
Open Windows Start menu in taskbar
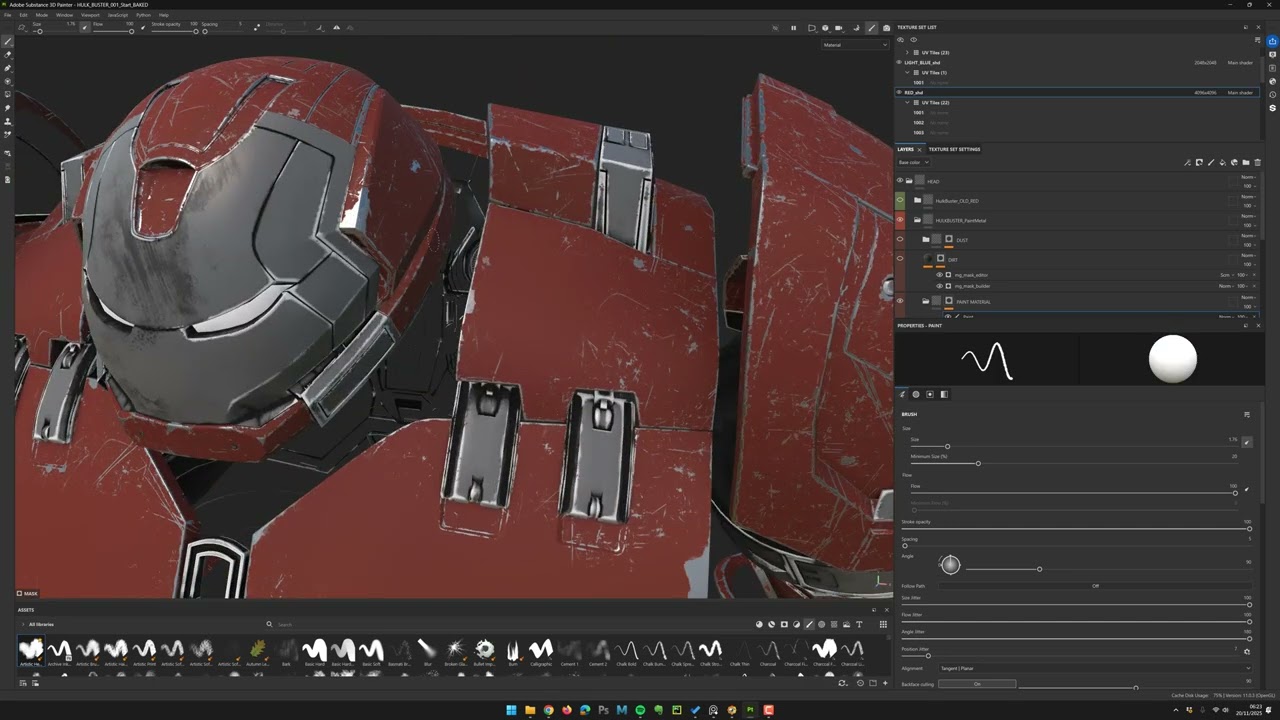click(511, 710)
